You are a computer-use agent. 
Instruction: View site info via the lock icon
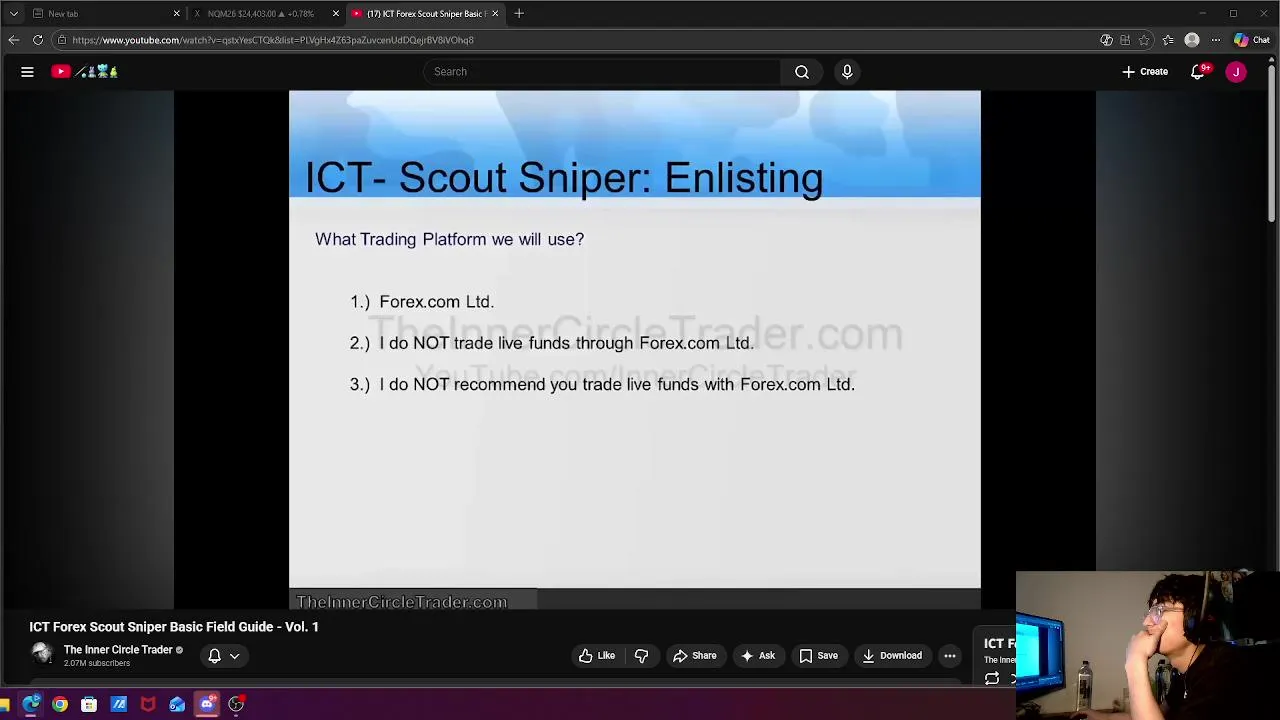(x=62, y=40)
